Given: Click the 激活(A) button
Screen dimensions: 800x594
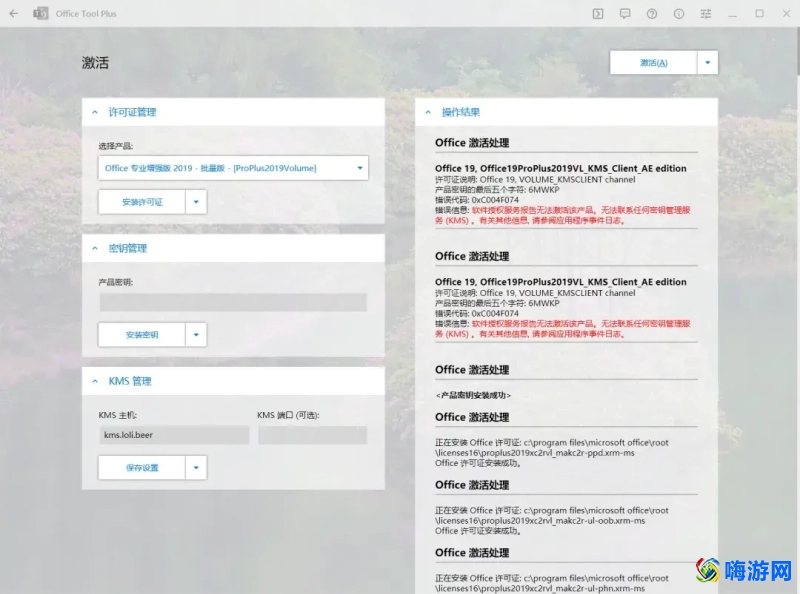Looking at the screenshot, I should point(653,62).
